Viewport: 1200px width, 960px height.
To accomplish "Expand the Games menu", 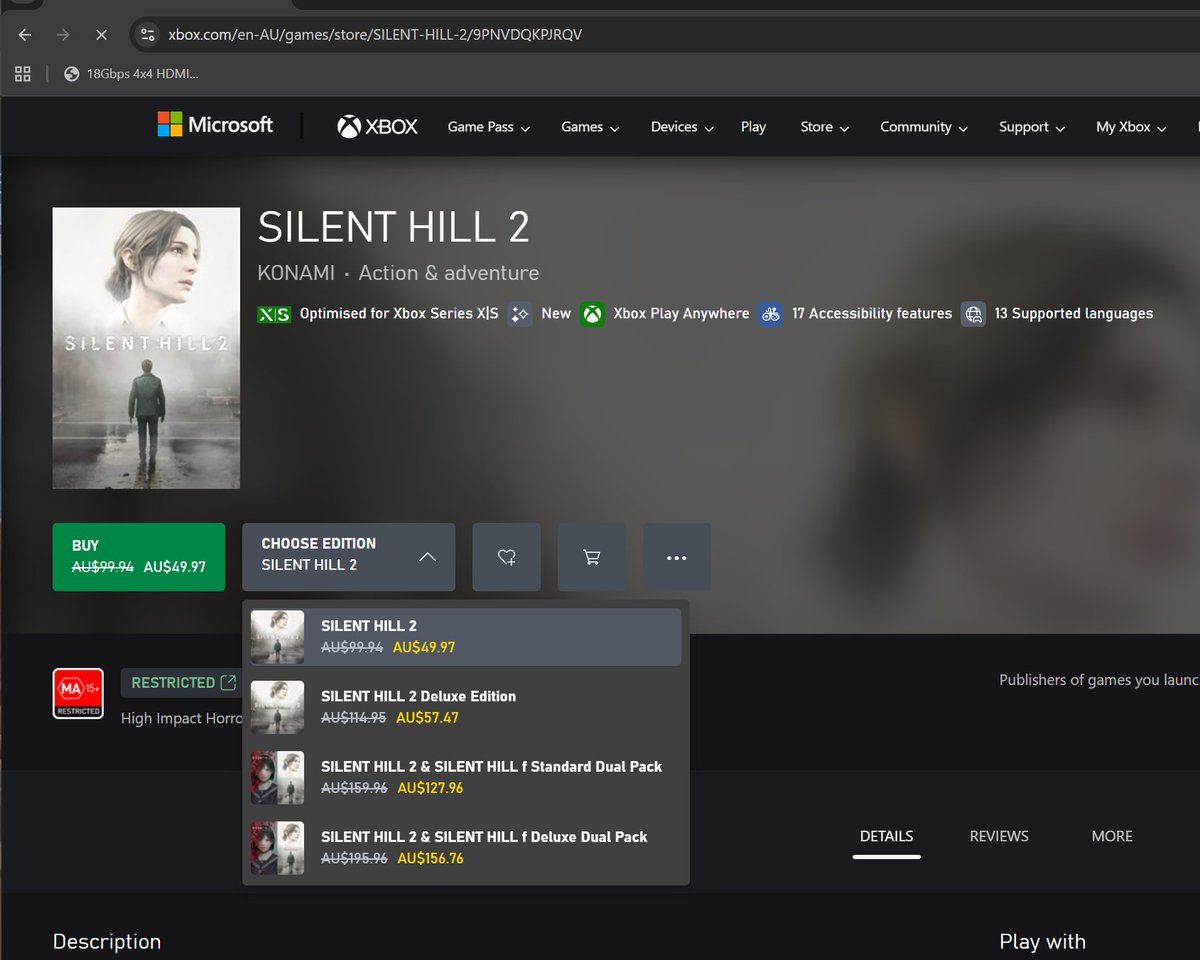I will tap(590, 127).
